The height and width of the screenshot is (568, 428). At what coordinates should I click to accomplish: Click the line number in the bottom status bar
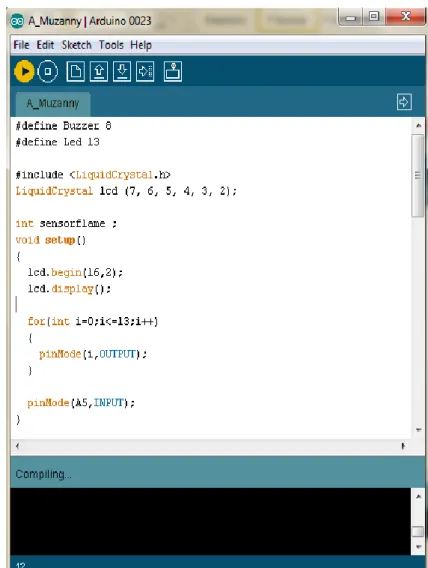coord(21,564)
